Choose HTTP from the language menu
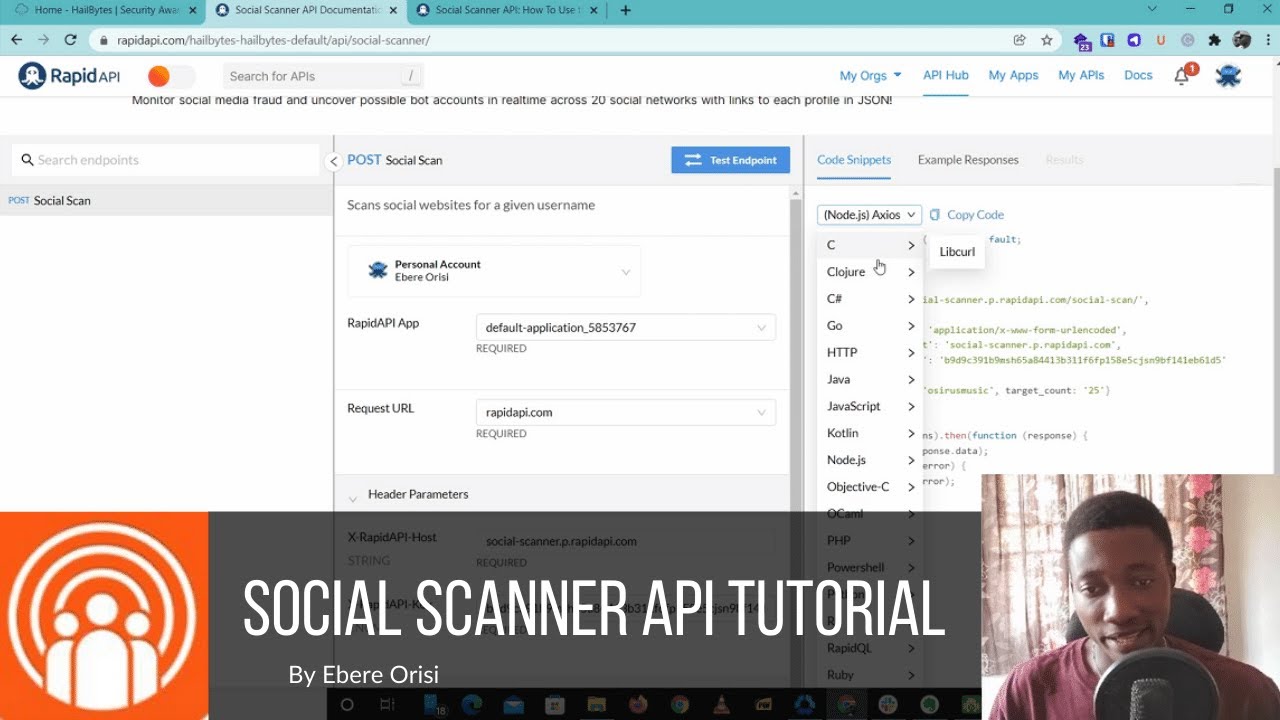This screenshot has width=1280, height=720. click(x=869, y=353)
